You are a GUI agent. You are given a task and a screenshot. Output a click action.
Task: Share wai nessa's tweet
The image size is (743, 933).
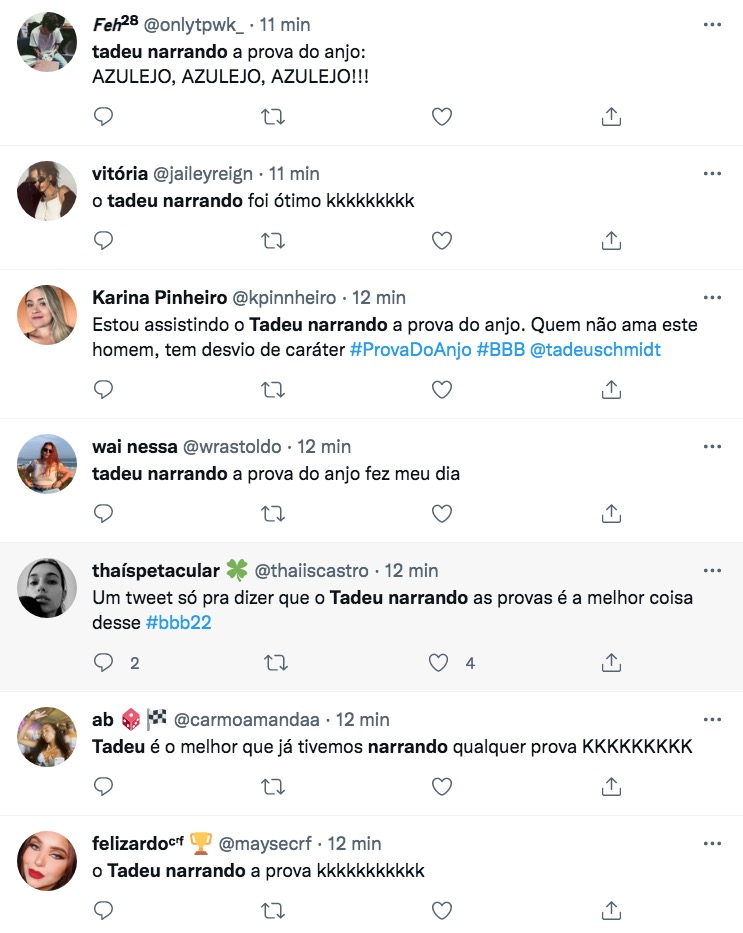point(611,513)
